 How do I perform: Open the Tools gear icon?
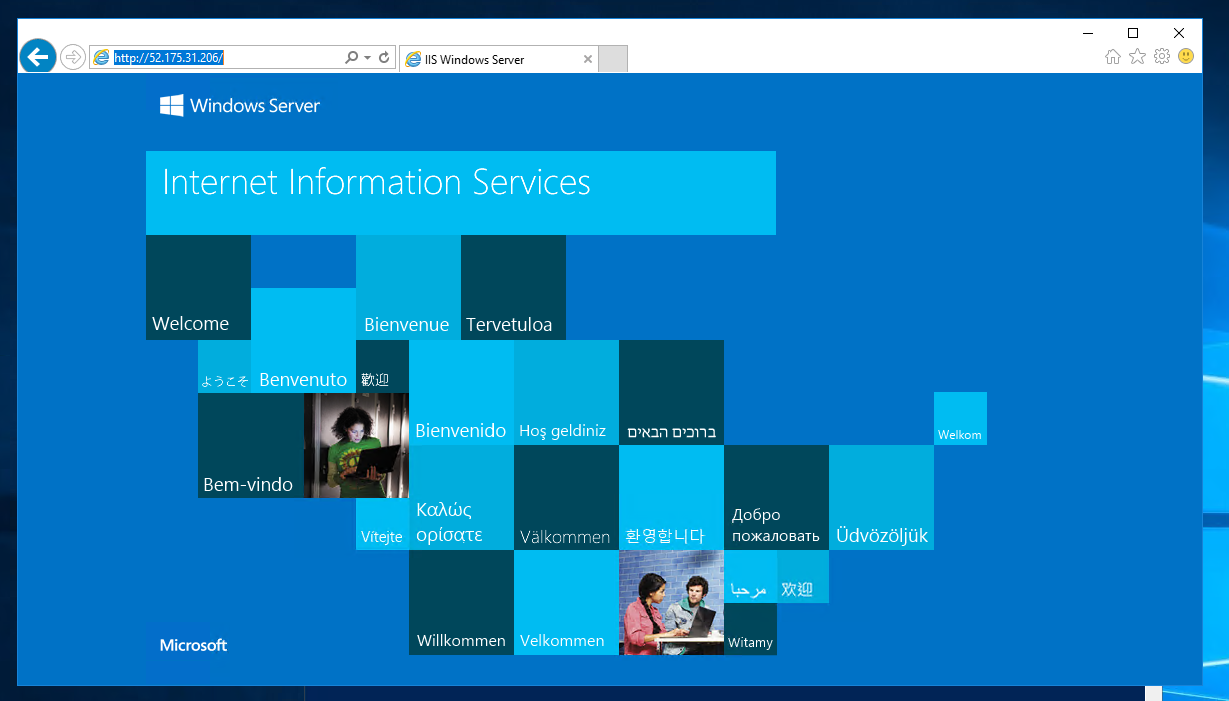[1161, 57]
